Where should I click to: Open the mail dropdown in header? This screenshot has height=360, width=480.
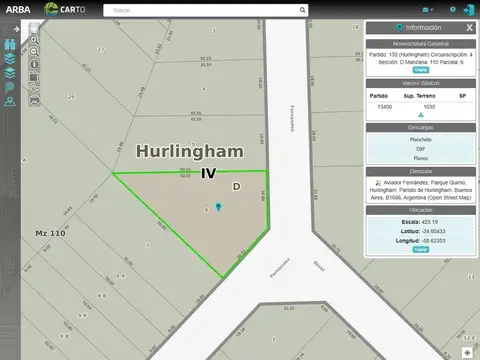pos(428,10)
